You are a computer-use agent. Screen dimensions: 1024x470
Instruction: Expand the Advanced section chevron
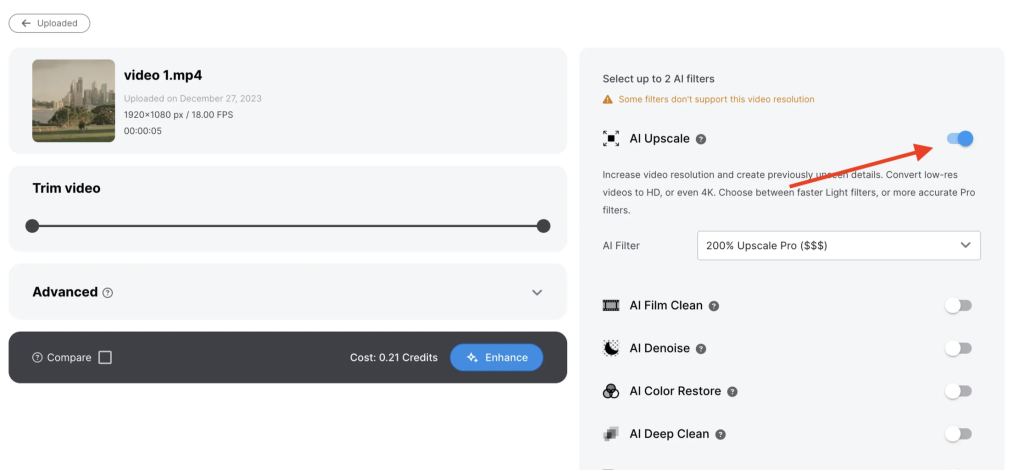click(537, 293)
